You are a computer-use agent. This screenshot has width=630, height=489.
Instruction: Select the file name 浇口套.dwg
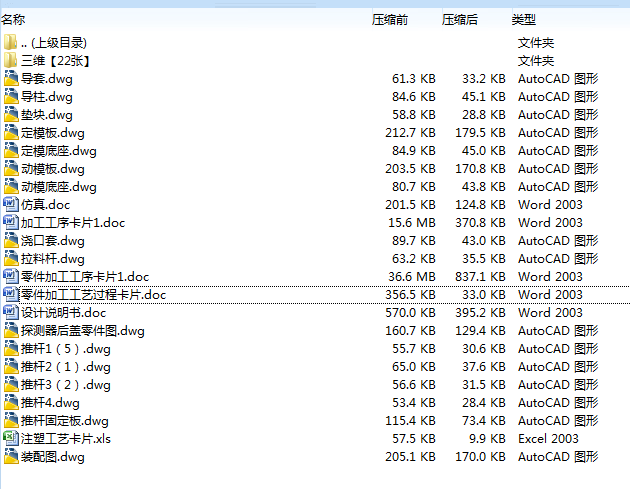coord(53,241)
